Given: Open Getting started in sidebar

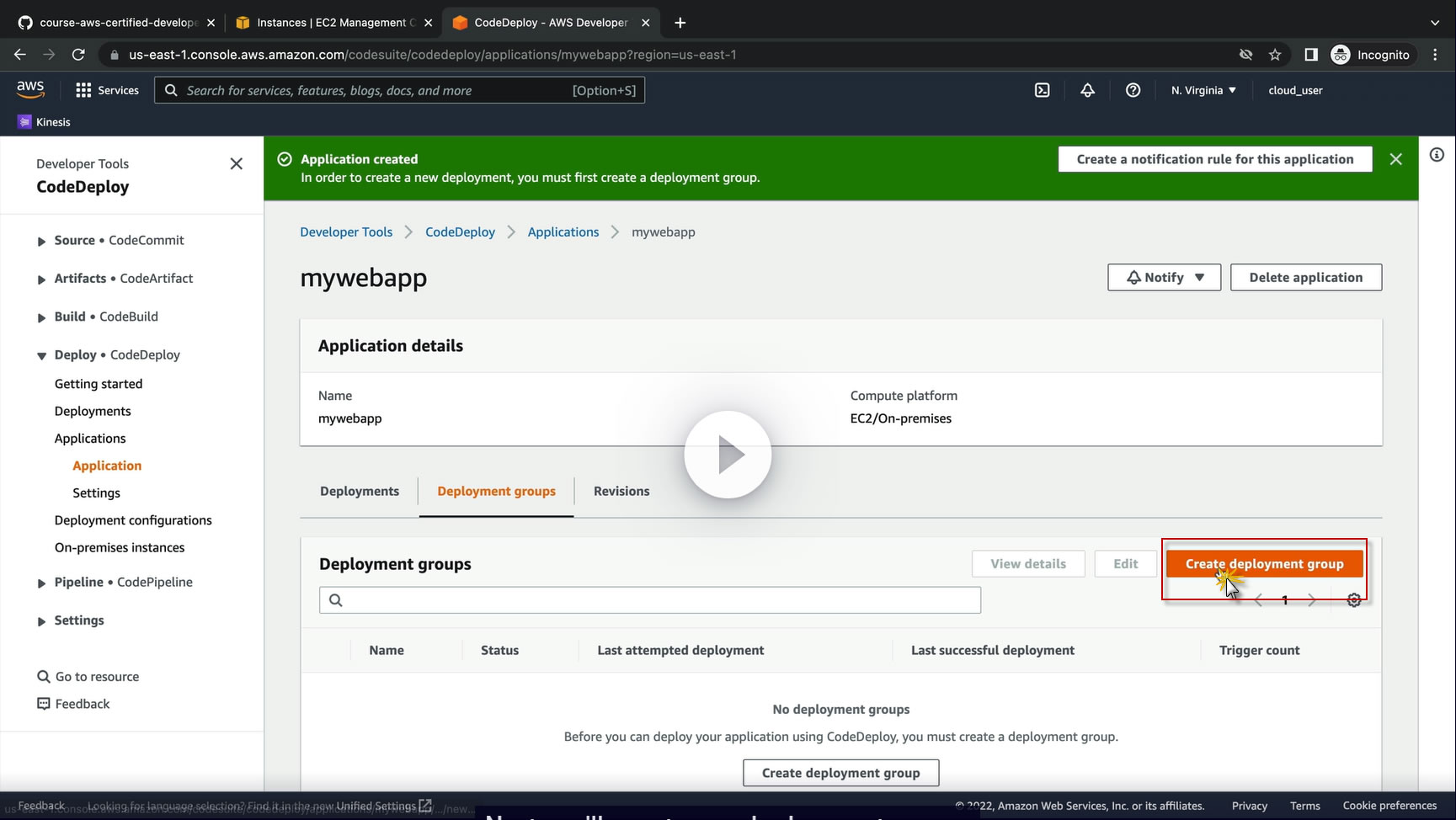Looking at the screenshot, I should tap(99, 384).
